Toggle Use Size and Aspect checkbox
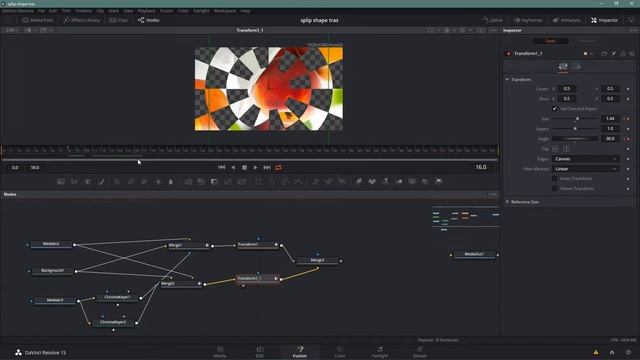 (554, 109)
